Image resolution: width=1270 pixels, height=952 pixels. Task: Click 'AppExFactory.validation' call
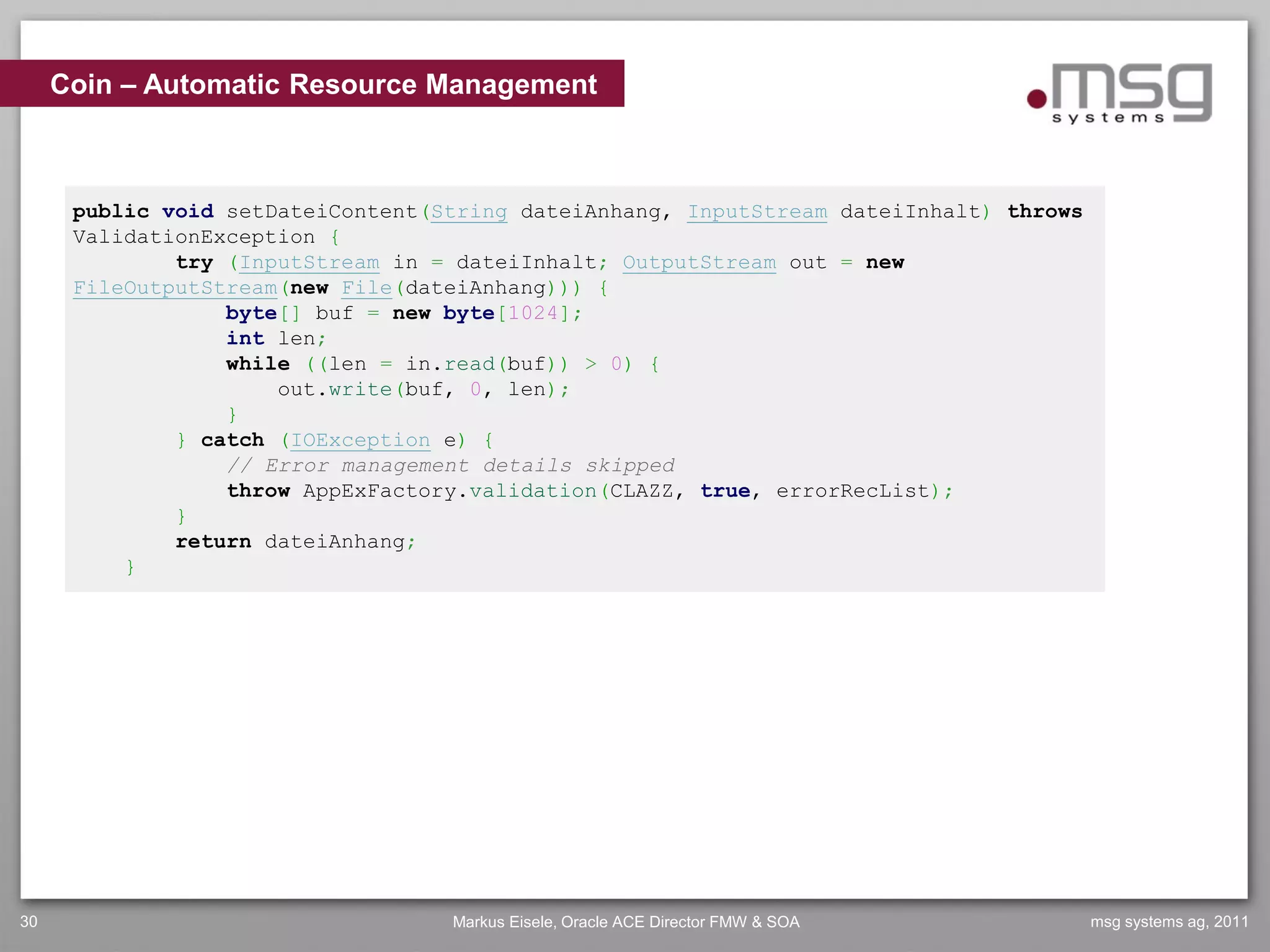450,491
